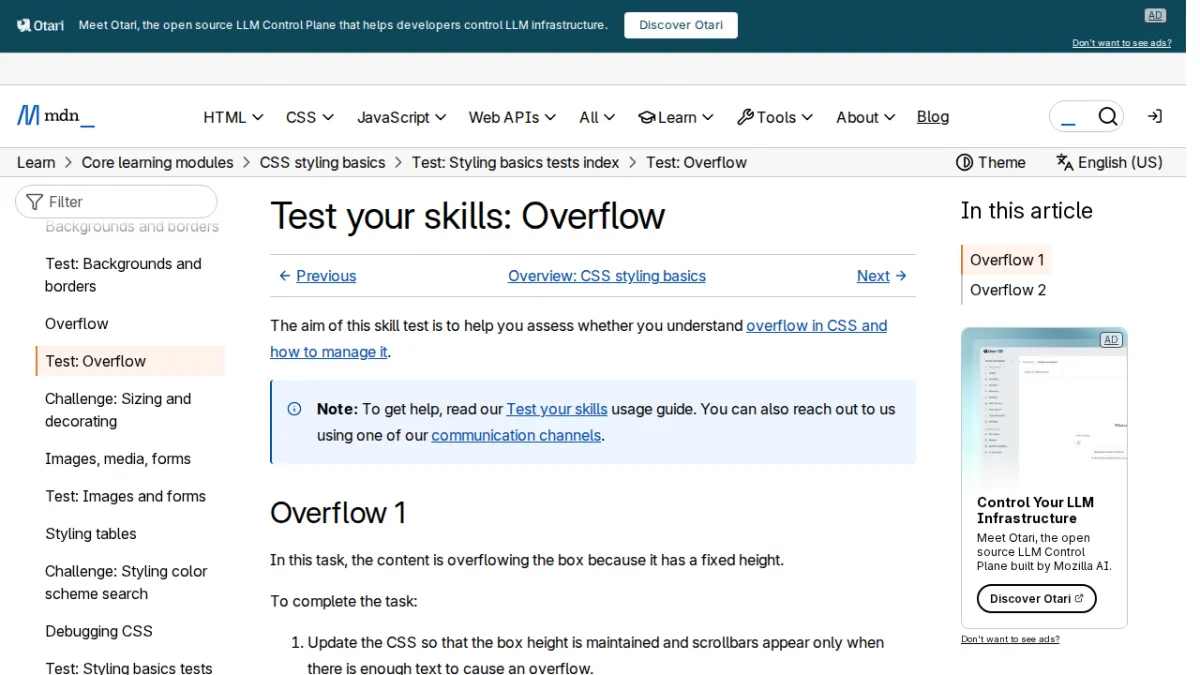Click the AD badge on the sidebar ad card

1111,340
